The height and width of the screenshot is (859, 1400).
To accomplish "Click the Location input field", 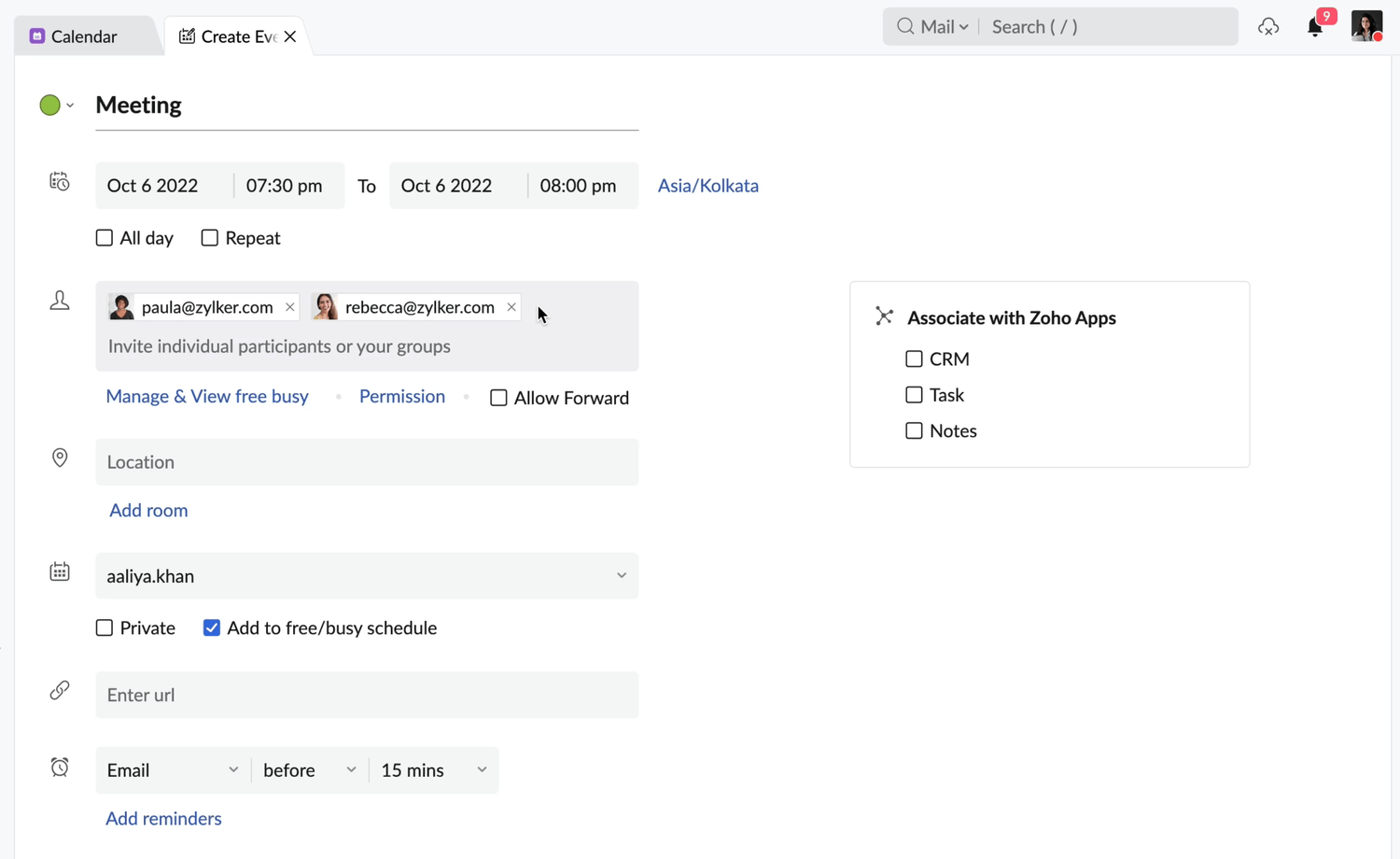I will [x=367, y=462].
